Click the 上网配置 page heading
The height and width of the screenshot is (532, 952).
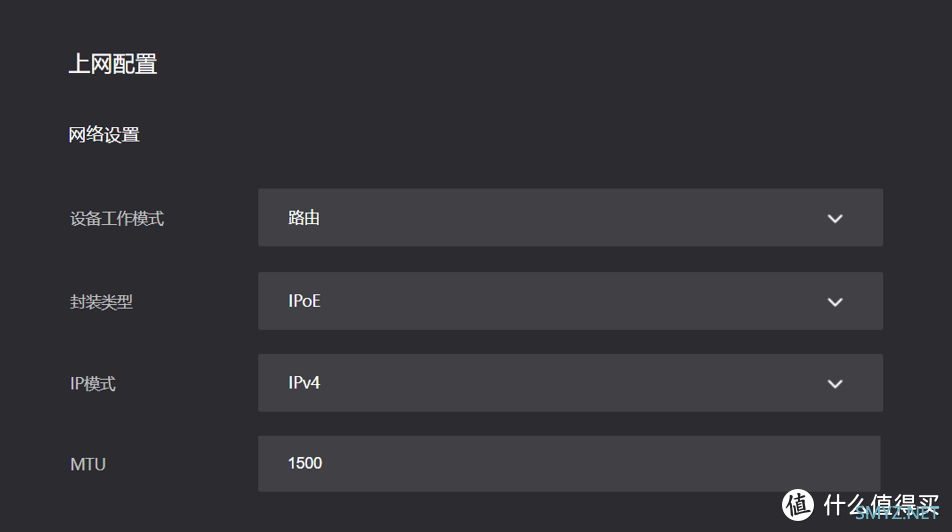coord(113,64)
